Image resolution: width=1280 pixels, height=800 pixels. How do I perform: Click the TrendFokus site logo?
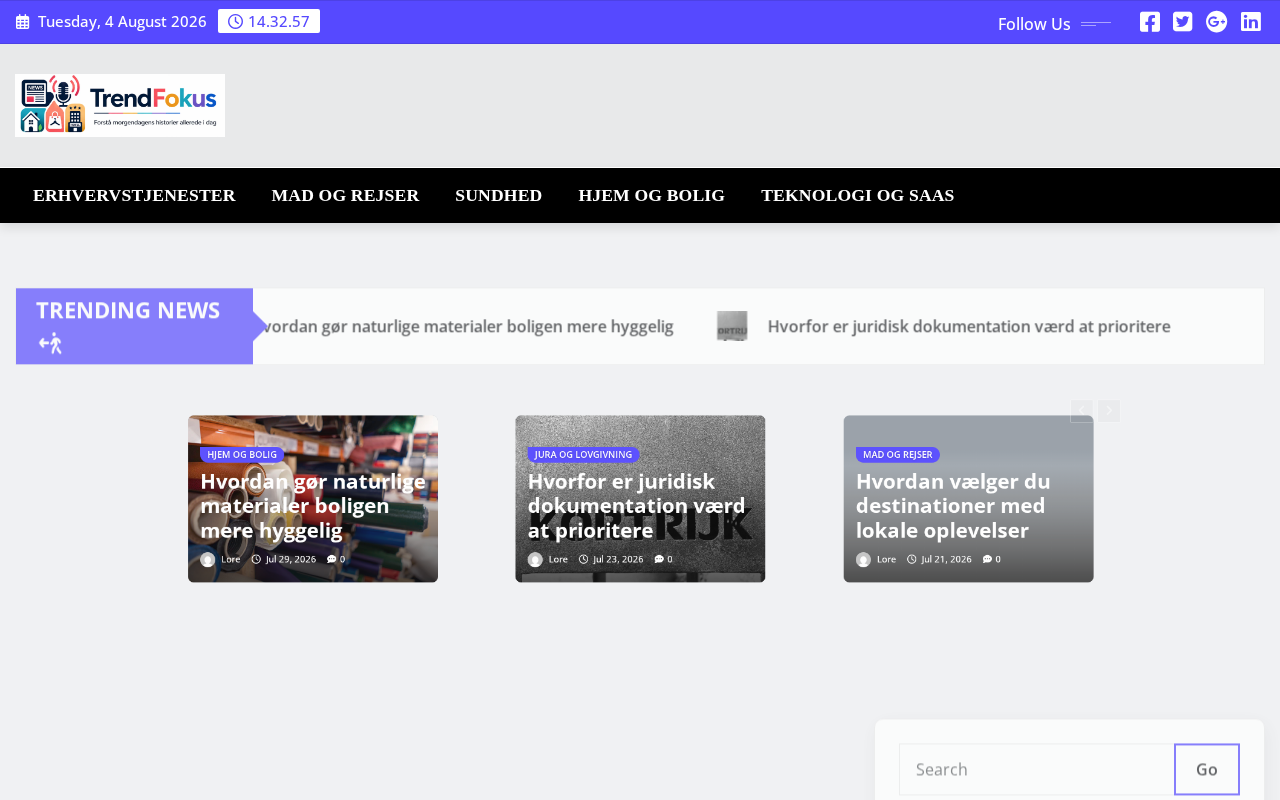click(120, 105)
